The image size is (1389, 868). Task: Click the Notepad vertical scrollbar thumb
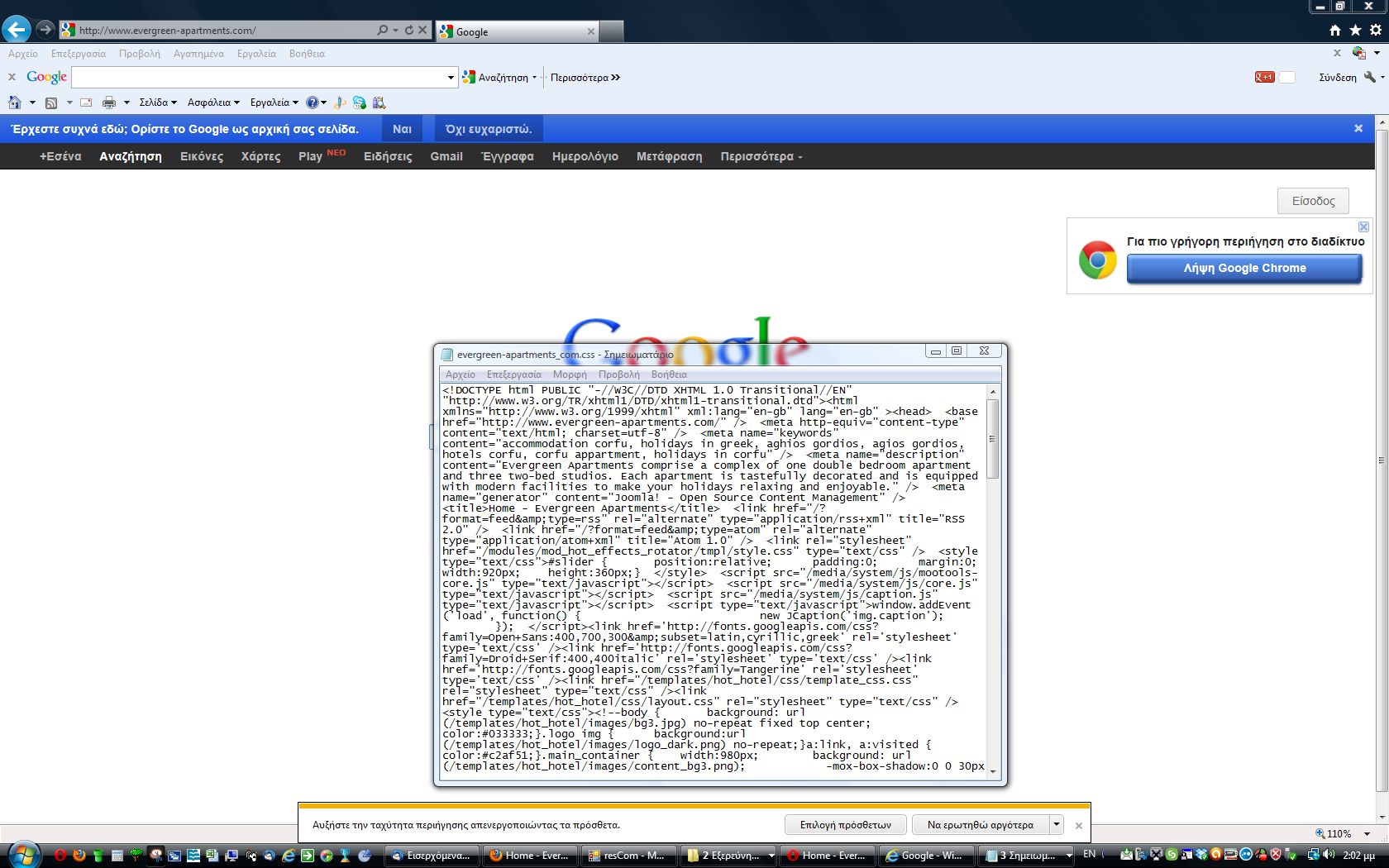(993, 439)
